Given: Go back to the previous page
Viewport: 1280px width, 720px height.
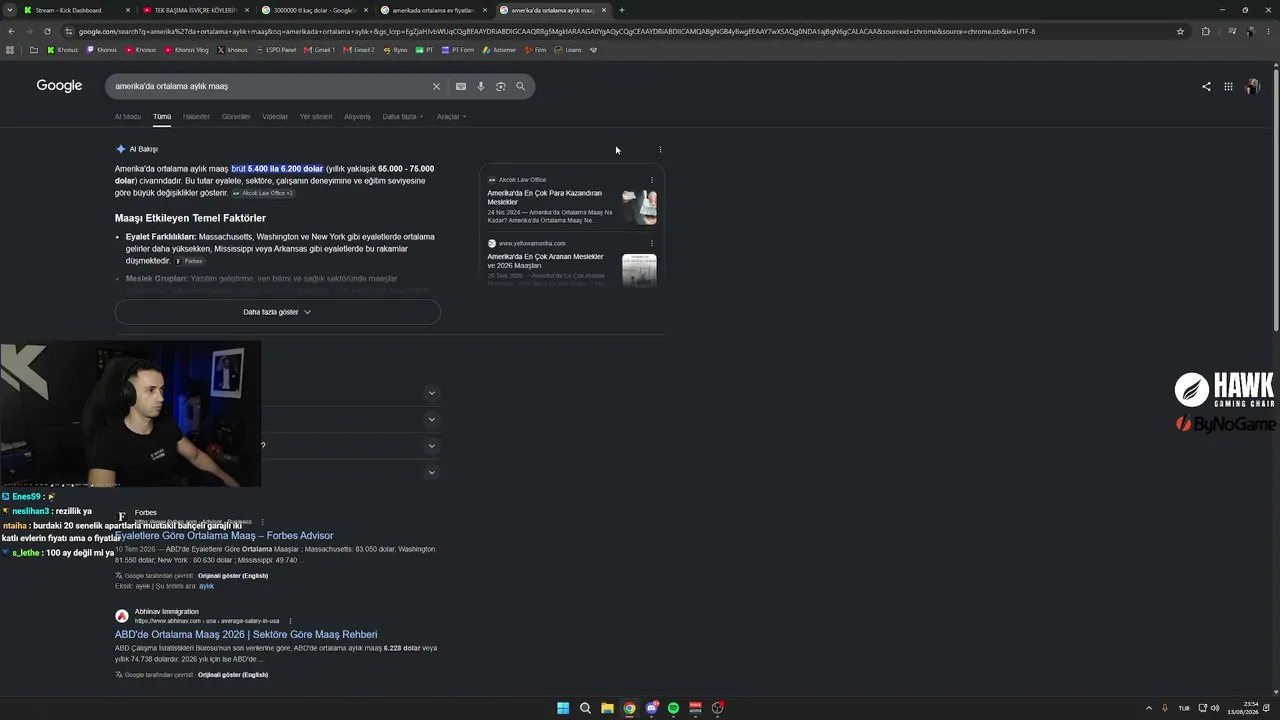Looking at the screenshot, I should [x=11, y=31].
